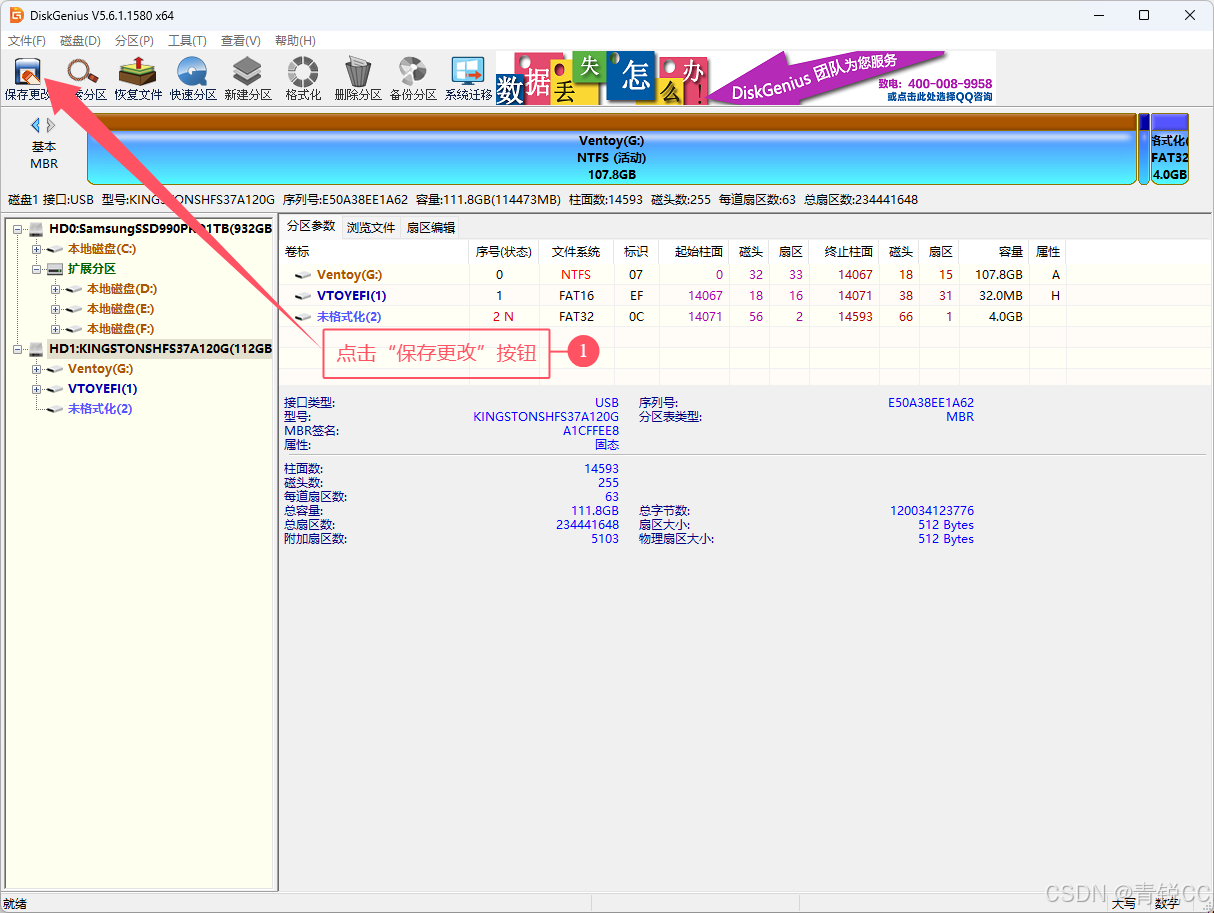Click the DiskGenius advertisement banner

click(x=746, y=78)
